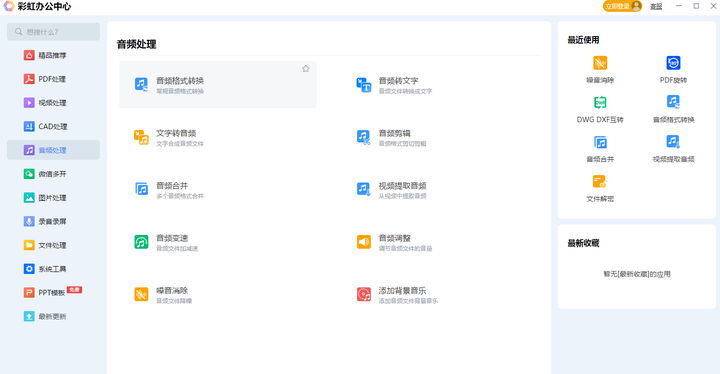The image size is (720, 374).
Task: Favorite 音频格式转换 with the star icon
Action: (306, 69)
